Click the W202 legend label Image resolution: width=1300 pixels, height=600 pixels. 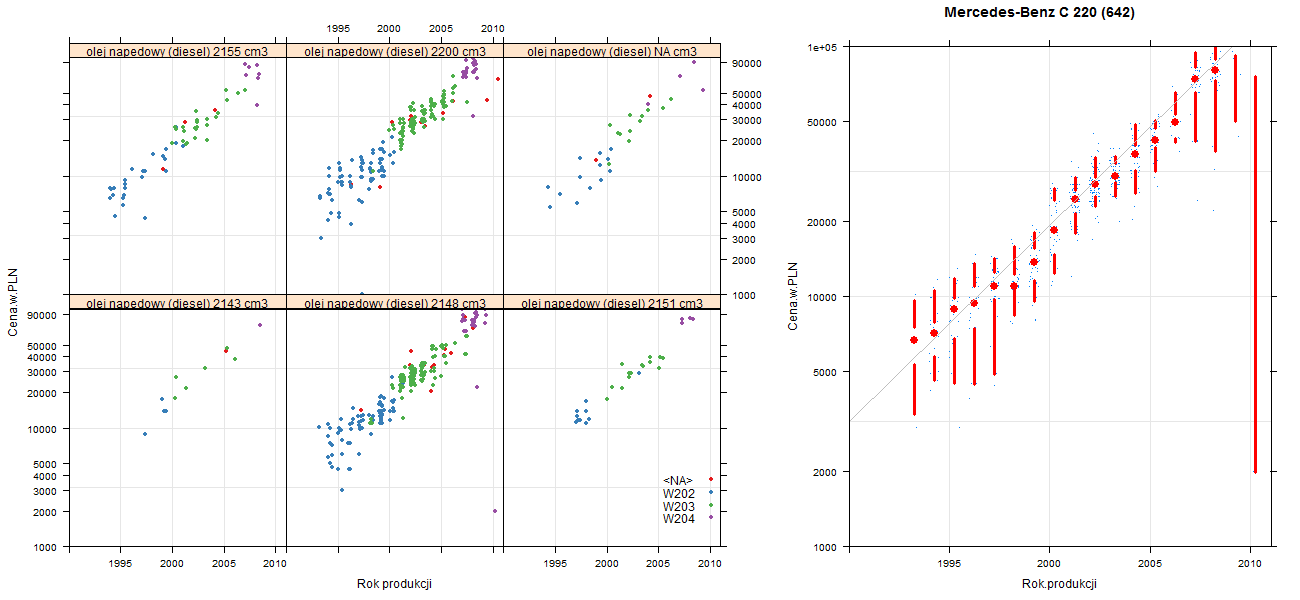(678, 493)
